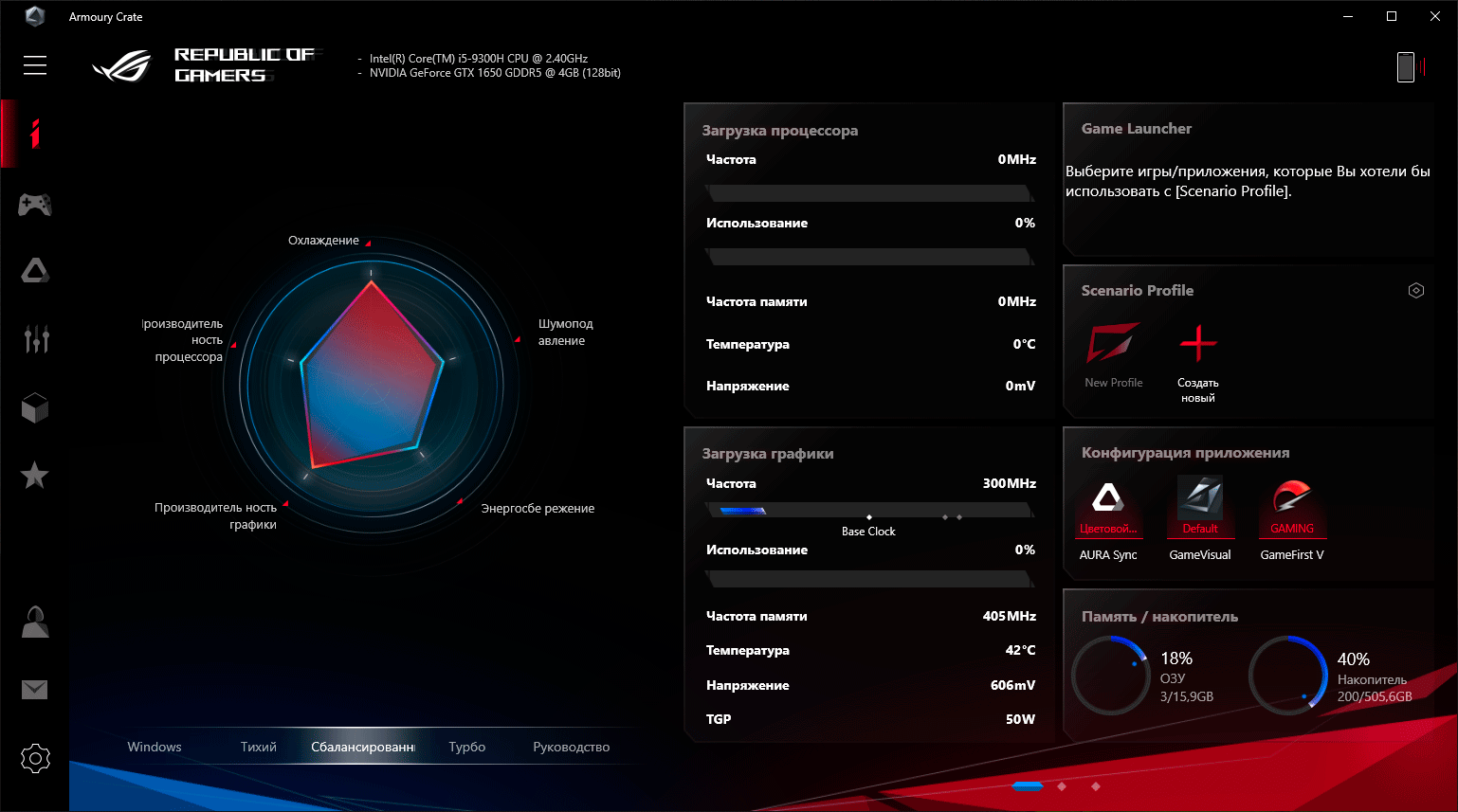Switch to Windows operating mode

155,747
